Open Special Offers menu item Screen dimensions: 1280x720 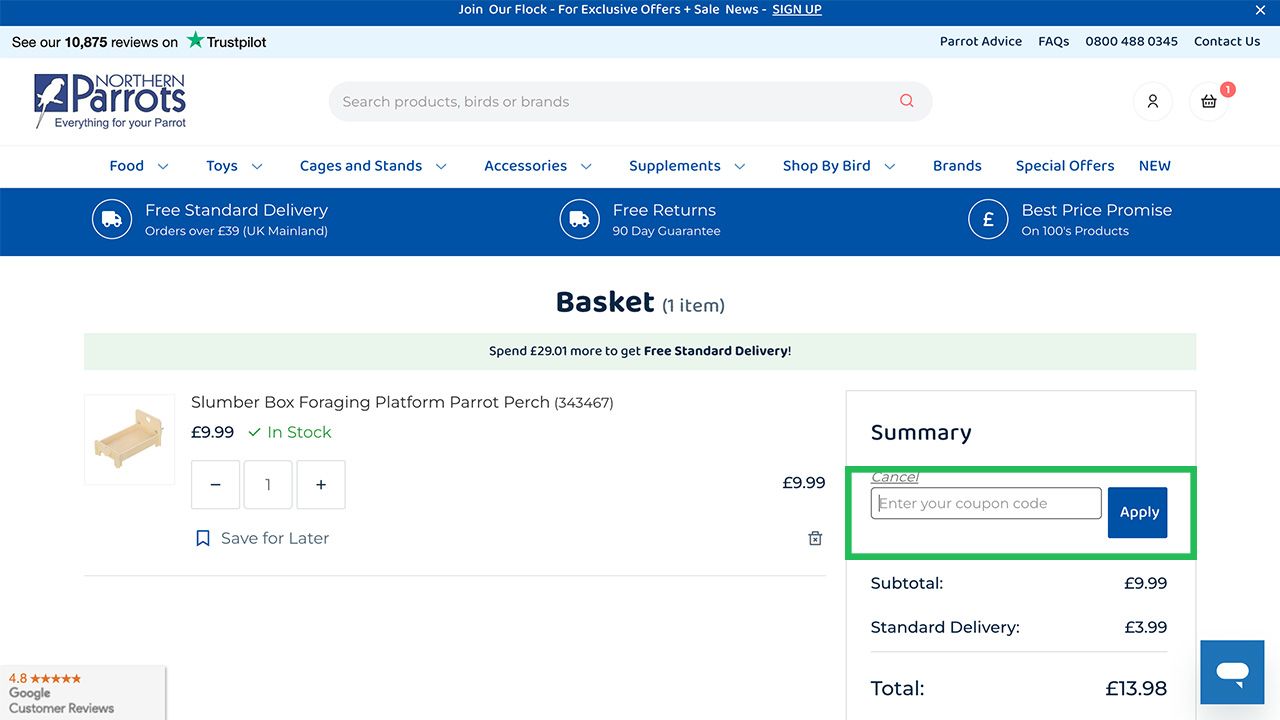[1065, 166]
